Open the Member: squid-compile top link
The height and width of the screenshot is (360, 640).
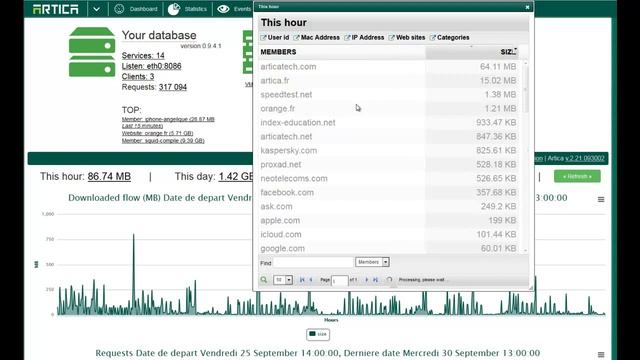pos(163,140)
